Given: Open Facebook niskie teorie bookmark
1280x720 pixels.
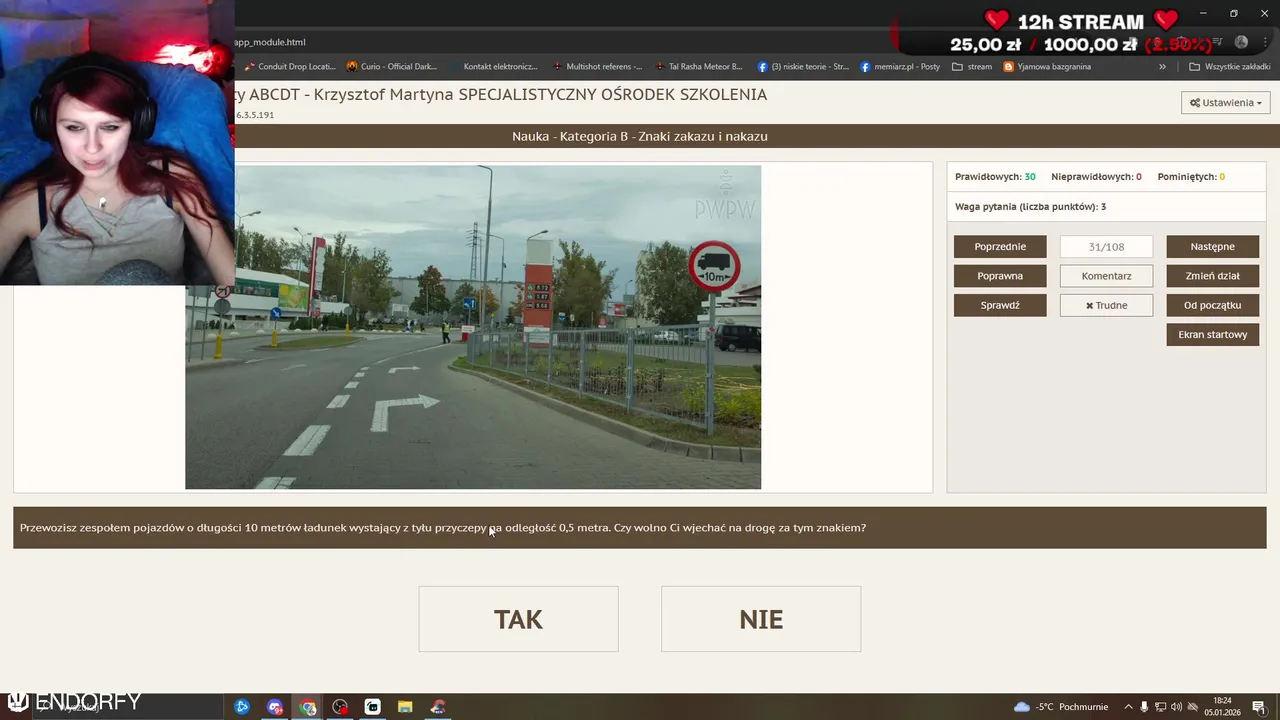Looking at the screenshot, I should click(803, 67).
